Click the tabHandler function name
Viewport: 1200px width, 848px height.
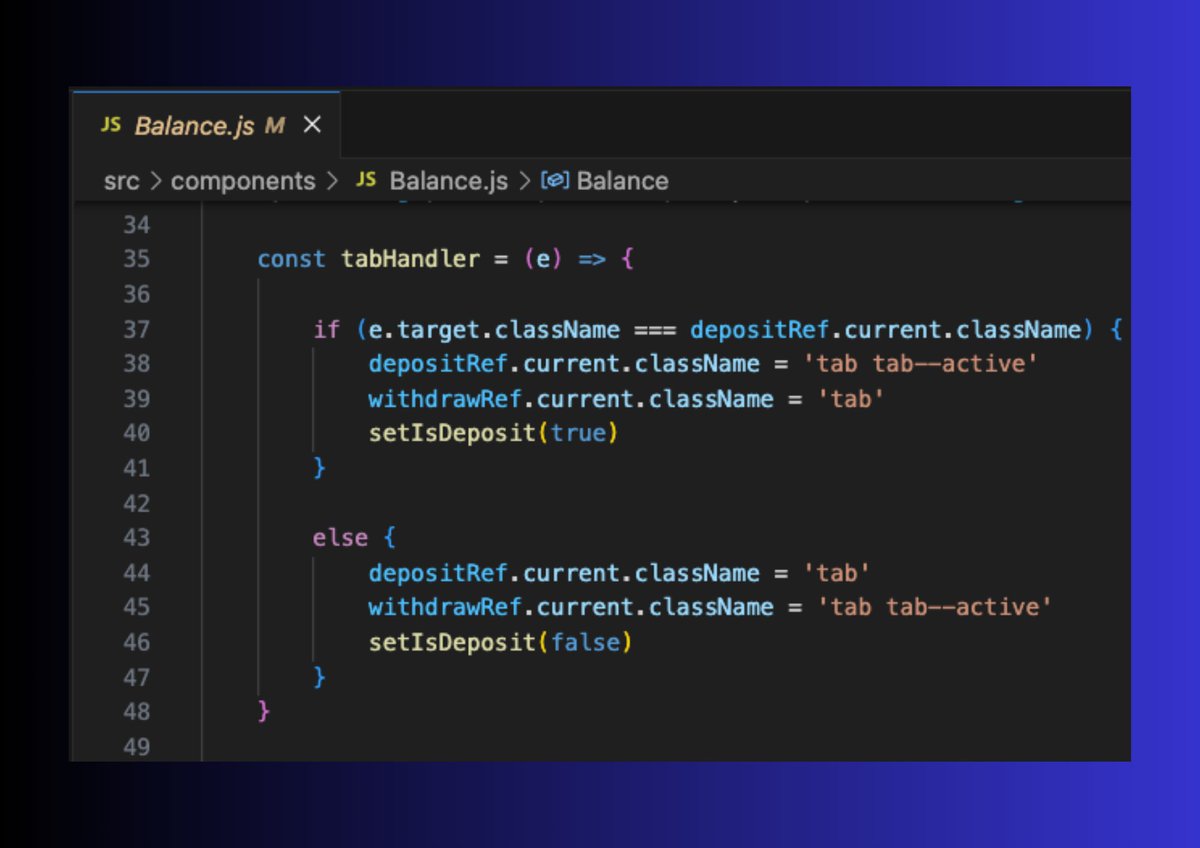(411, 259)
